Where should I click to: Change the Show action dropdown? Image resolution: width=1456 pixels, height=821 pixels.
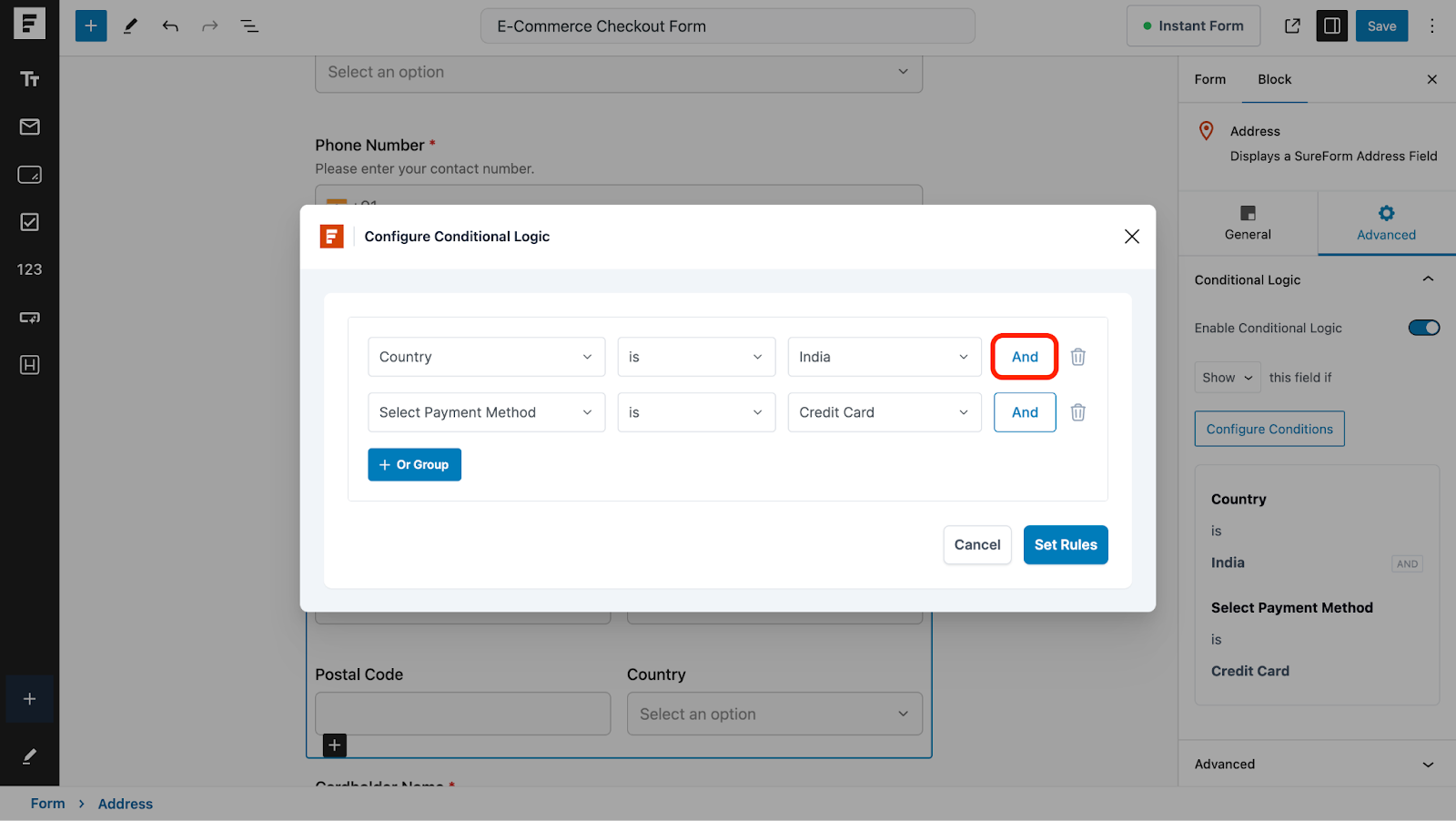(x=1227, y=378)
